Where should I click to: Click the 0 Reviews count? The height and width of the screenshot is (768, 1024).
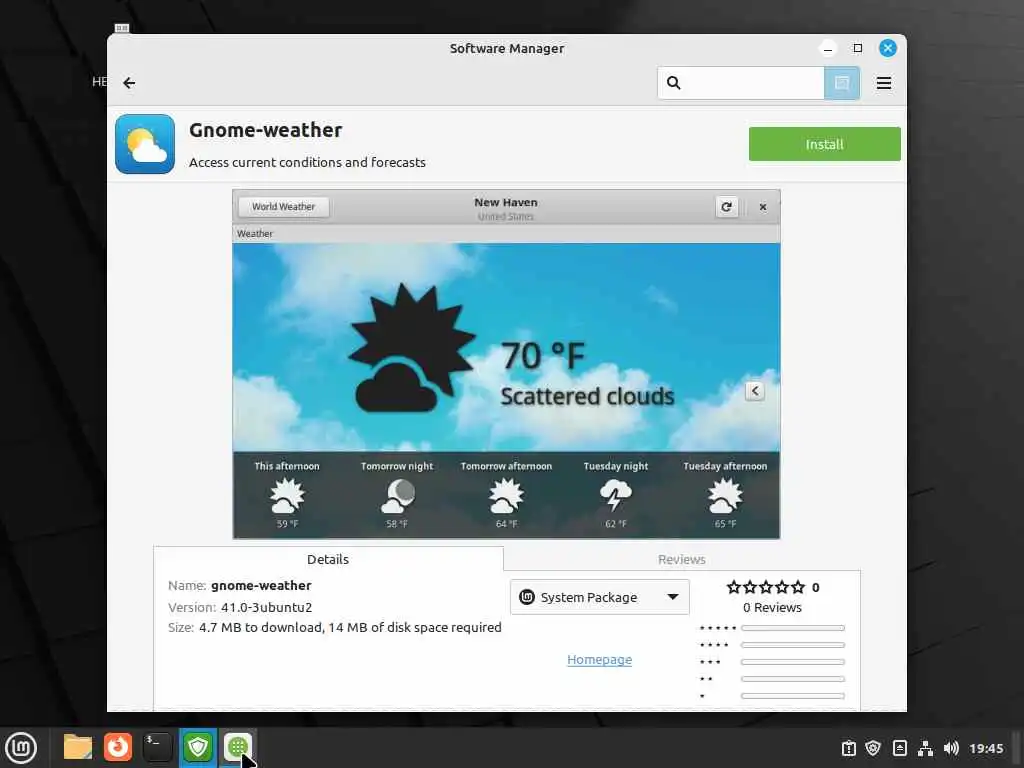[x=772, y=607]
